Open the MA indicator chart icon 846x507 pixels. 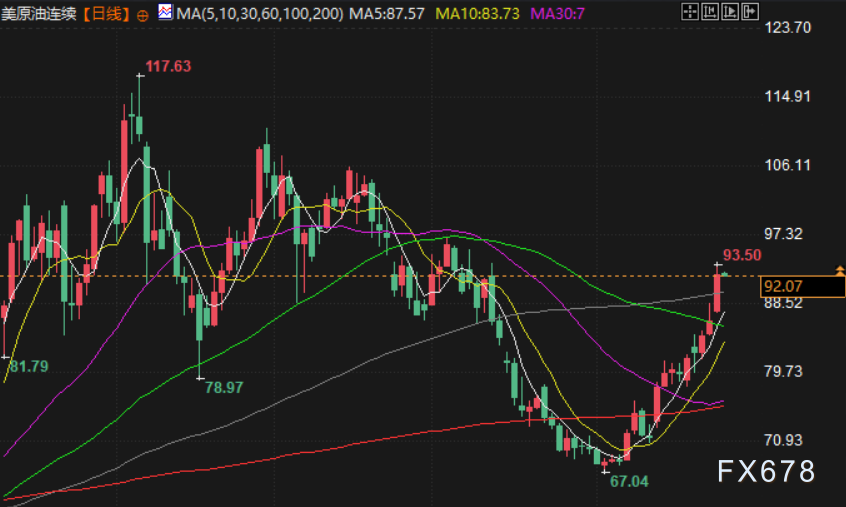[x=166, y=12]
